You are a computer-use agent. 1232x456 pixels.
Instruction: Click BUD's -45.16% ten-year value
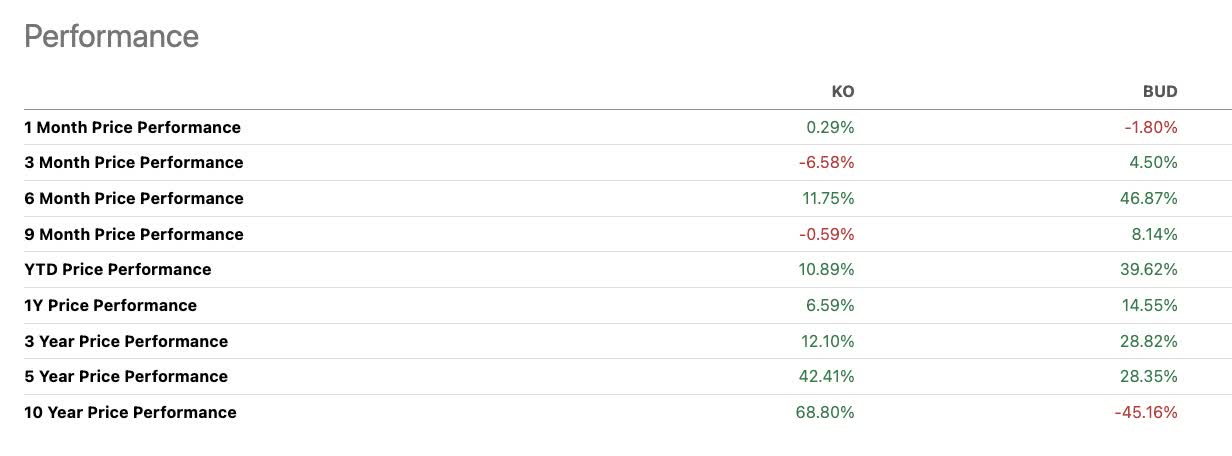click(1146, 412)
